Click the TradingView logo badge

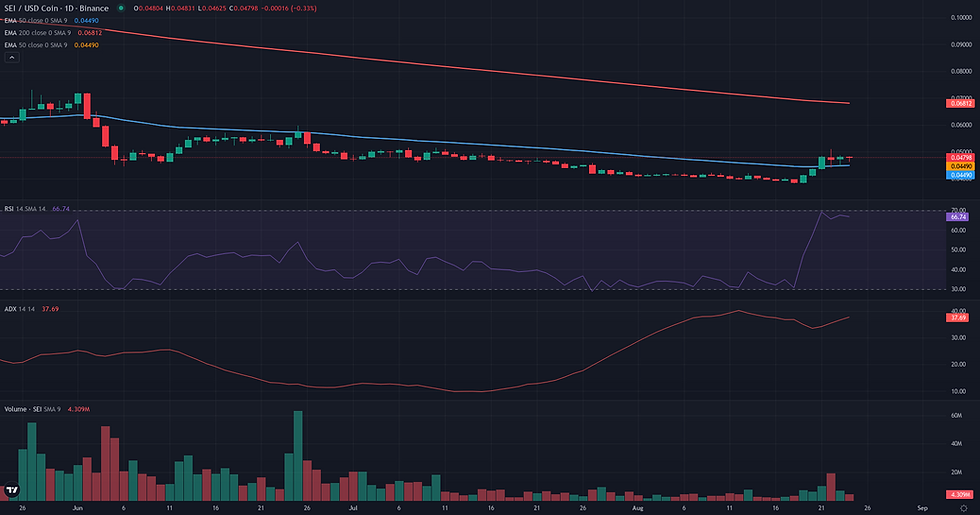coord(11,490)
